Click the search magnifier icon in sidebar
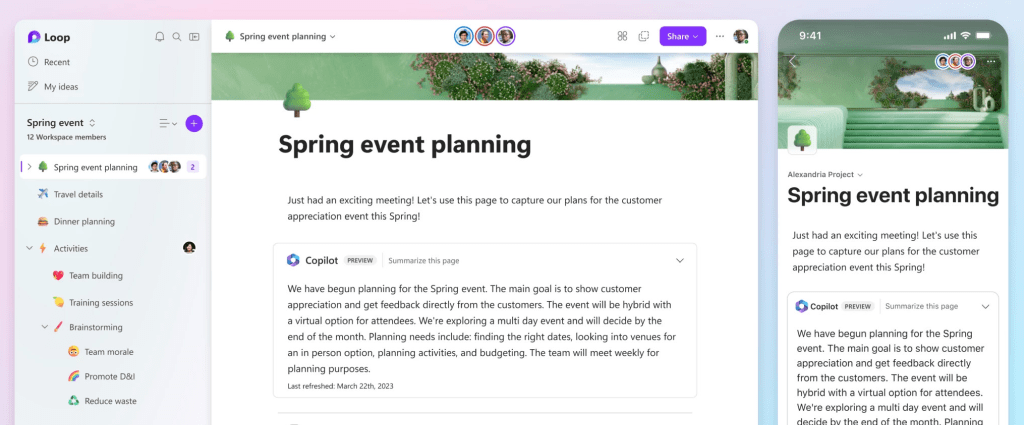Screen dimensions: 1024x425 176,37
